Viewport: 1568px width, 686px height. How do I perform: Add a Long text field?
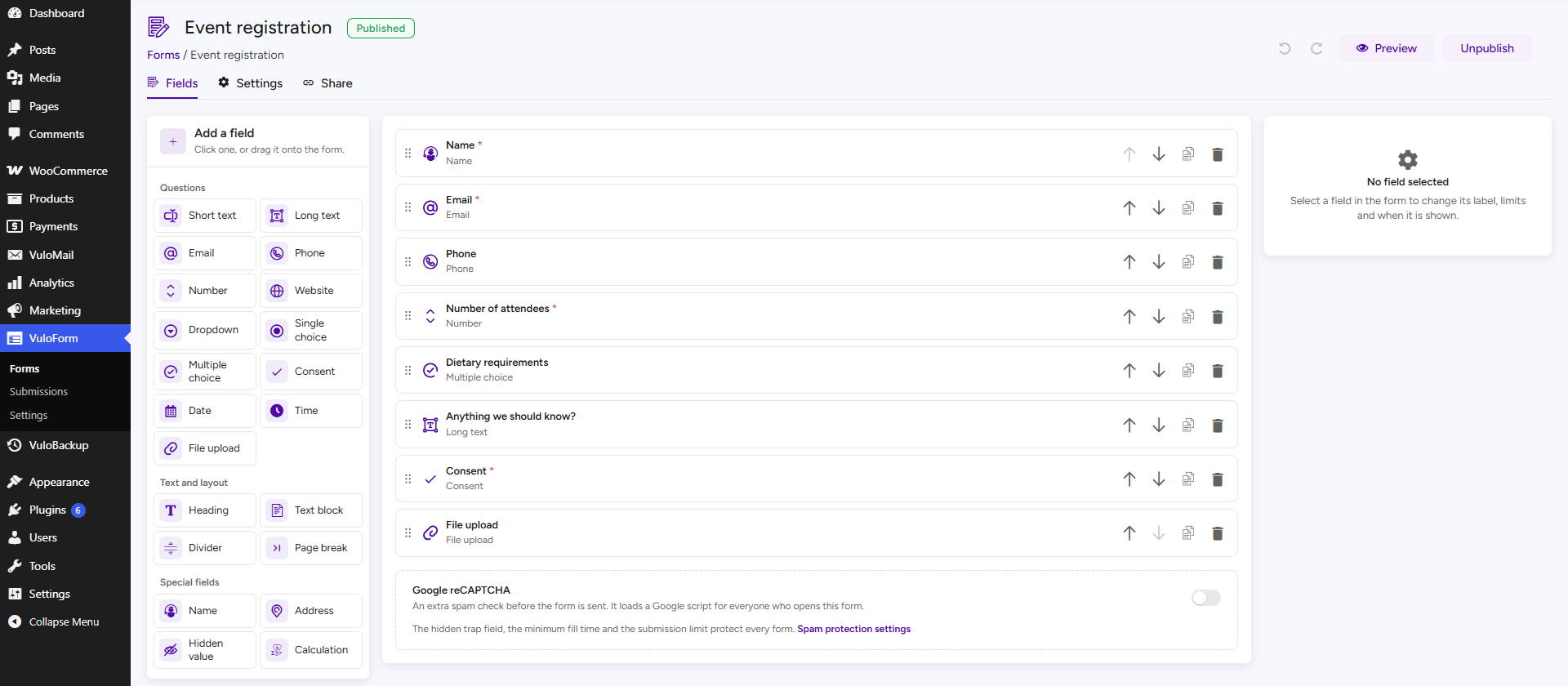[311, 216]
